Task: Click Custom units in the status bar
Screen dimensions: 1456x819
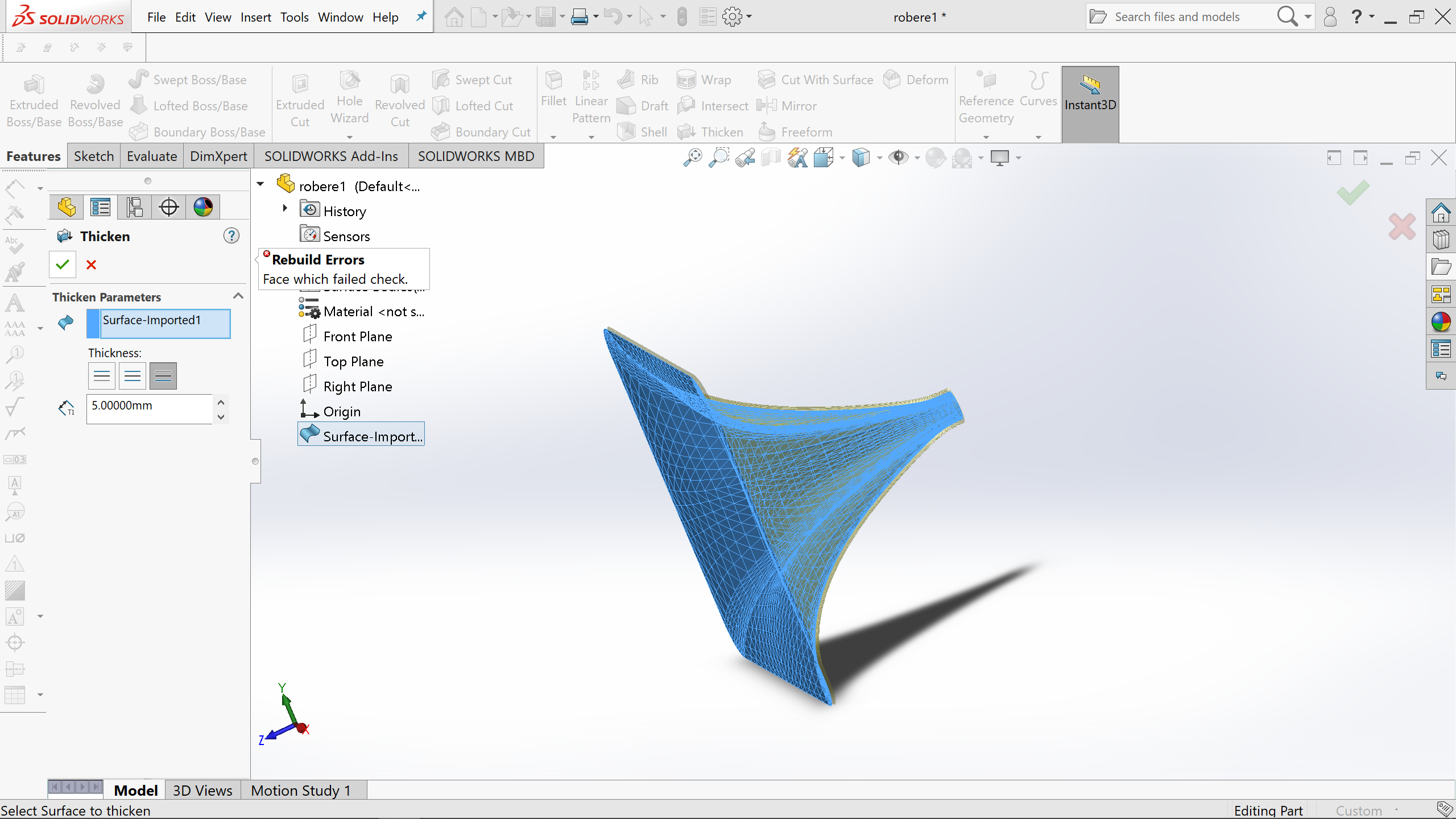Action: (1359, 810)
